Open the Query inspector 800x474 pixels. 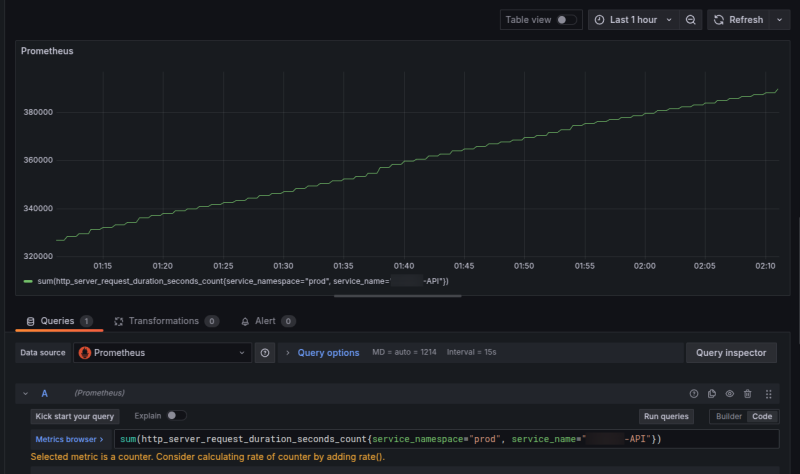730,353
